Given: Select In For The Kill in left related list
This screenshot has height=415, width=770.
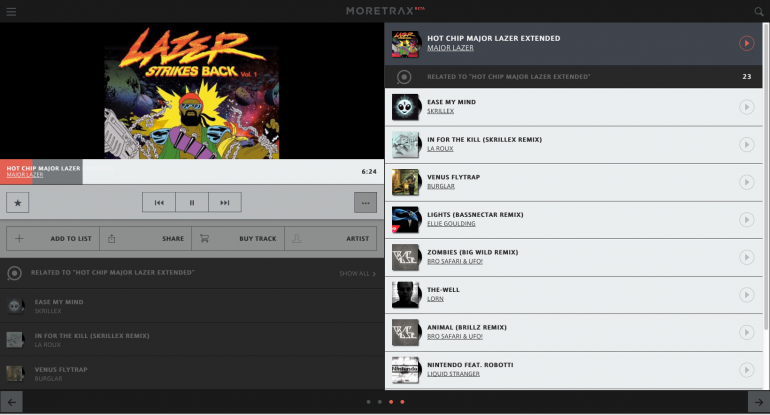Looking at the screenshot, I should pyautogui.click(x=192, y=340).
